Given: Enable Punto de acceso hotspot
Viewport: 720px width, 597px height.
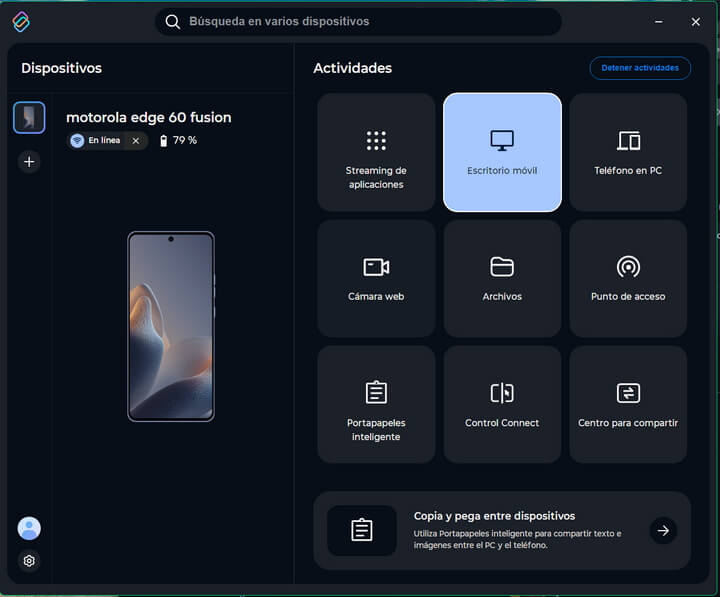Looking at the screenshot, I should click(x=628, y=278).
